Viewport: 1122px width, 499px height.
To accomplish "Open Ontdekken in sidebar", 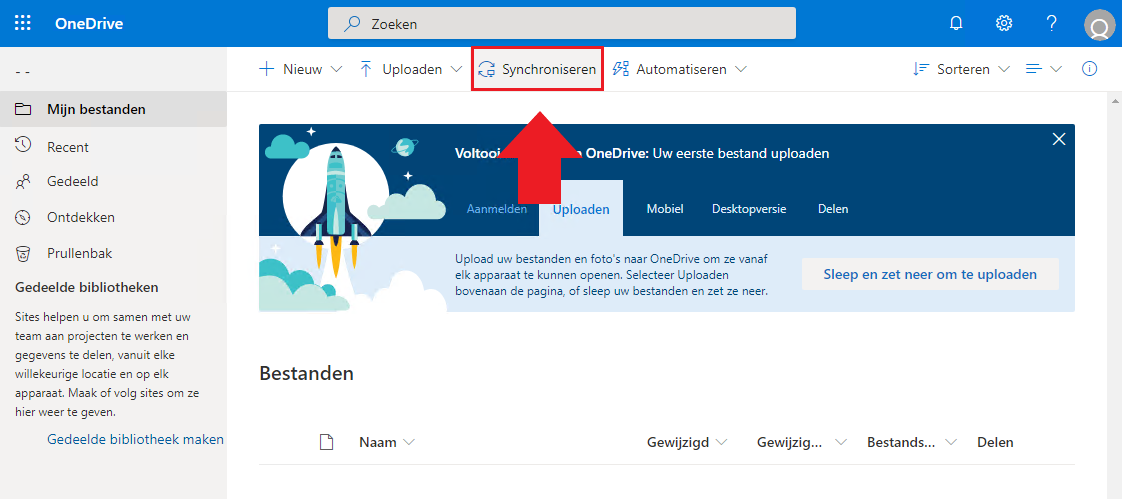I will [113, 217].
